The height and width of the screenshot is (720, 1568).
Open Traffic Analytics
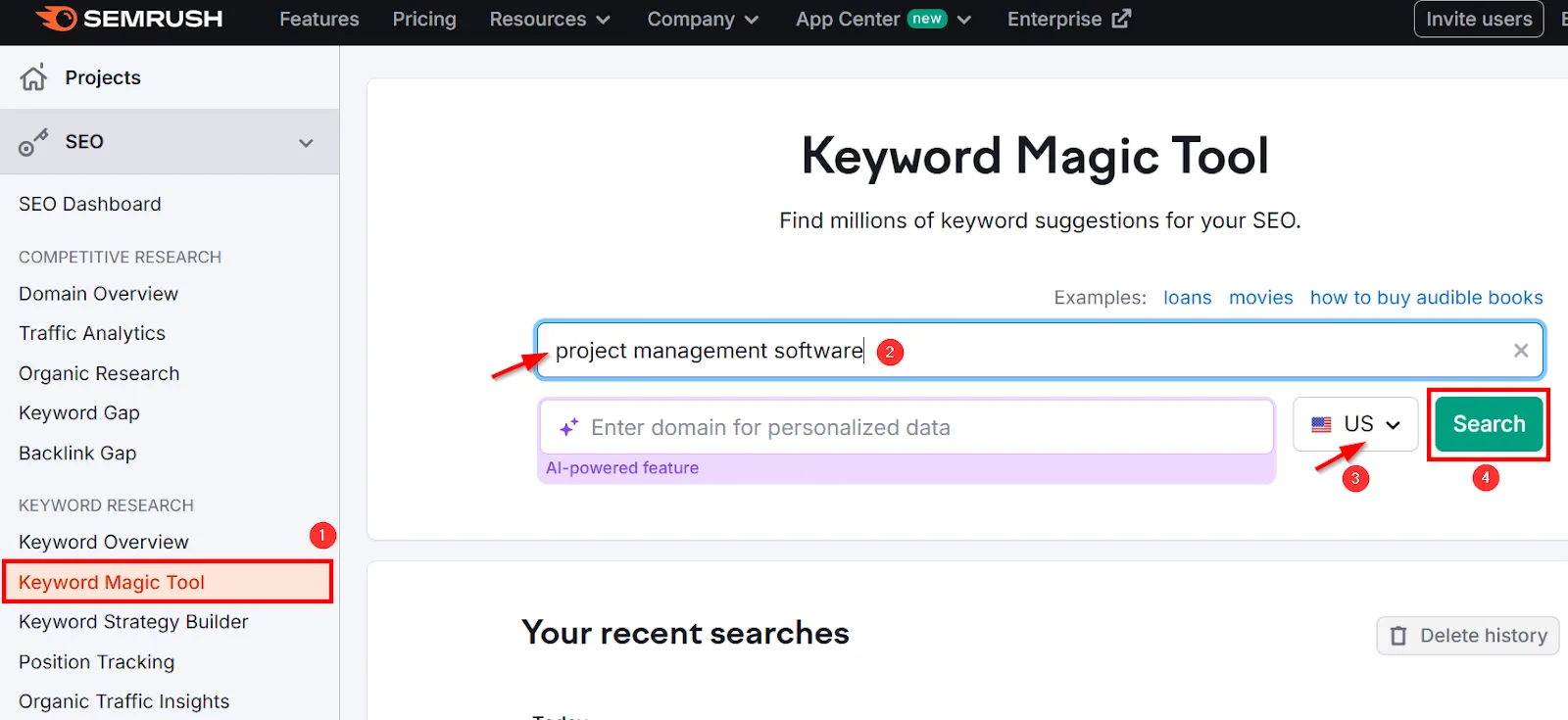pyautogui.click(x=92, y=333)
